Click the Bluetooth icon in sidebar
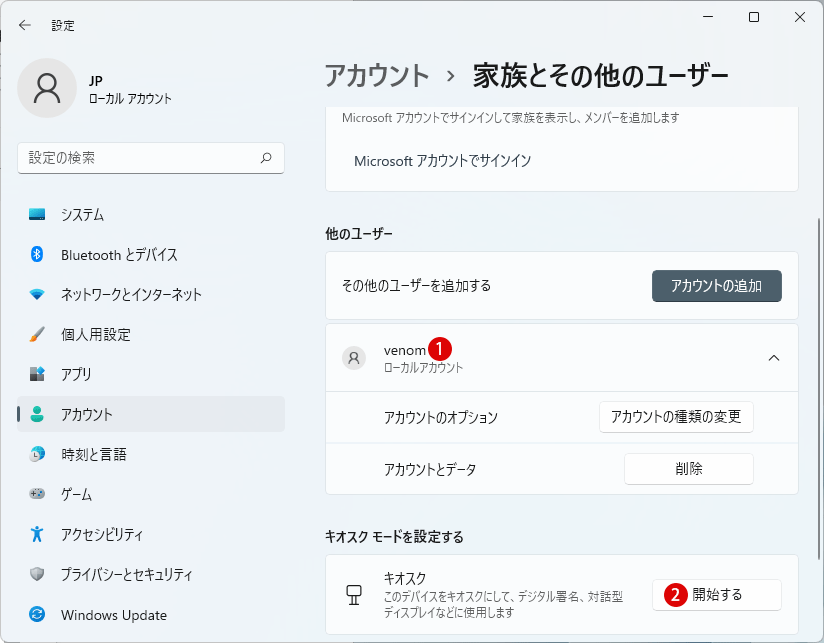The width and height of the screenshot is (824, 643). [37, 255]
